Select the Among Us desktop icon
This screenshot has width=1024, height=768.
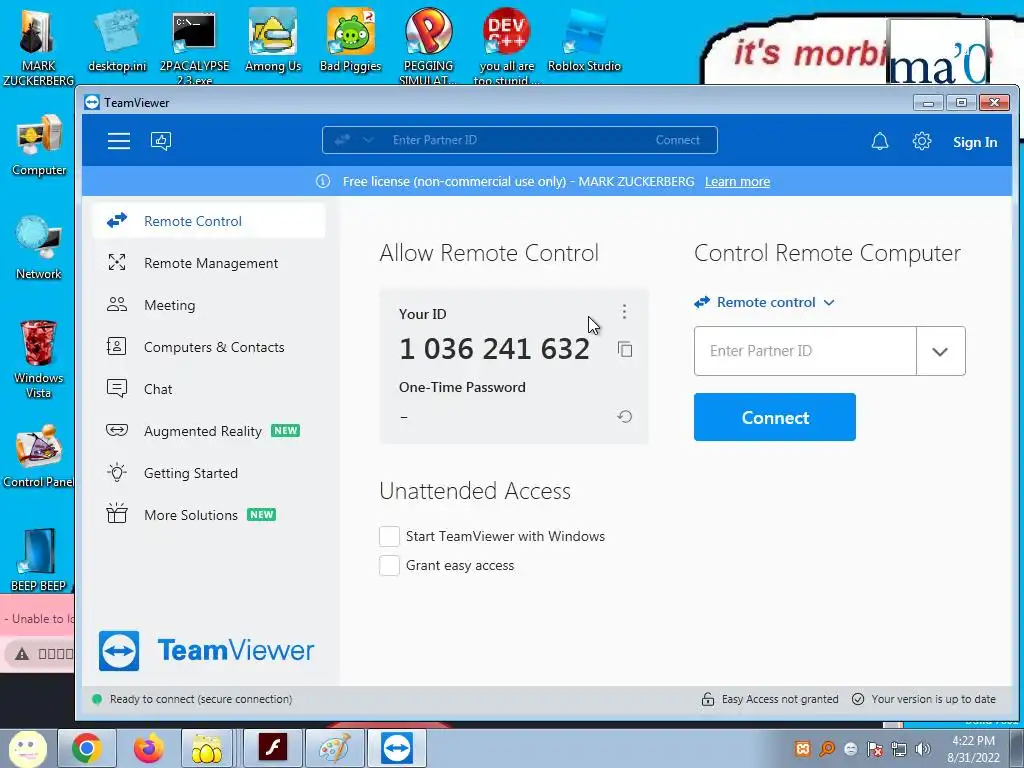(273, 41)
